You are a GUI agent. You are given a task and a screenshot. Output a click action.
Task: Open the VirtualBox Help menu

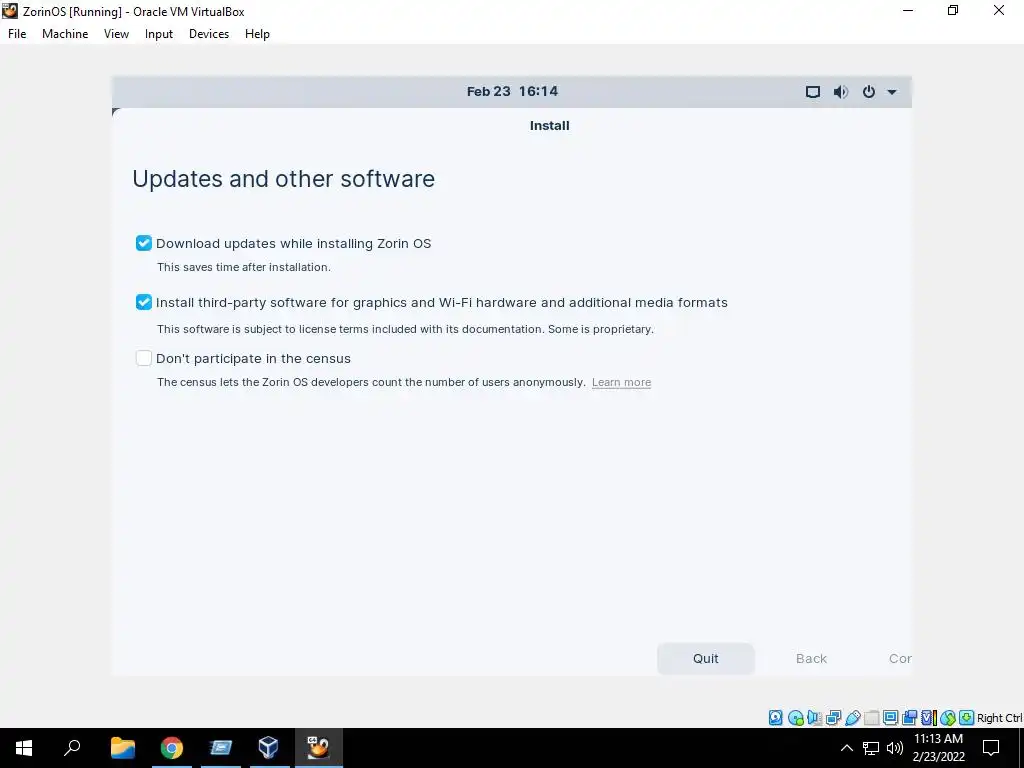click(257, 34)
